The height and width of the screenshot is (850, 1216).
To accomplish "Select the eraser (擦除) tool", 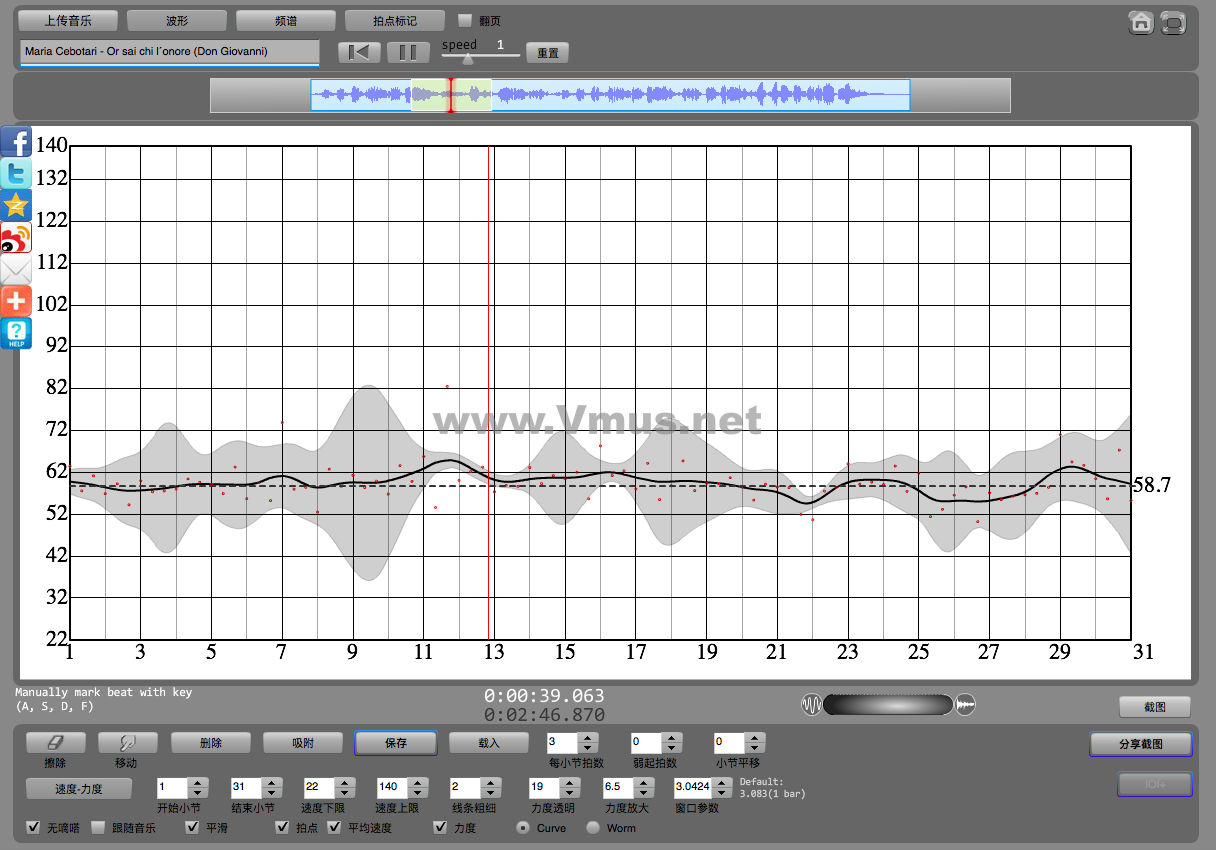I will (56, 743).
